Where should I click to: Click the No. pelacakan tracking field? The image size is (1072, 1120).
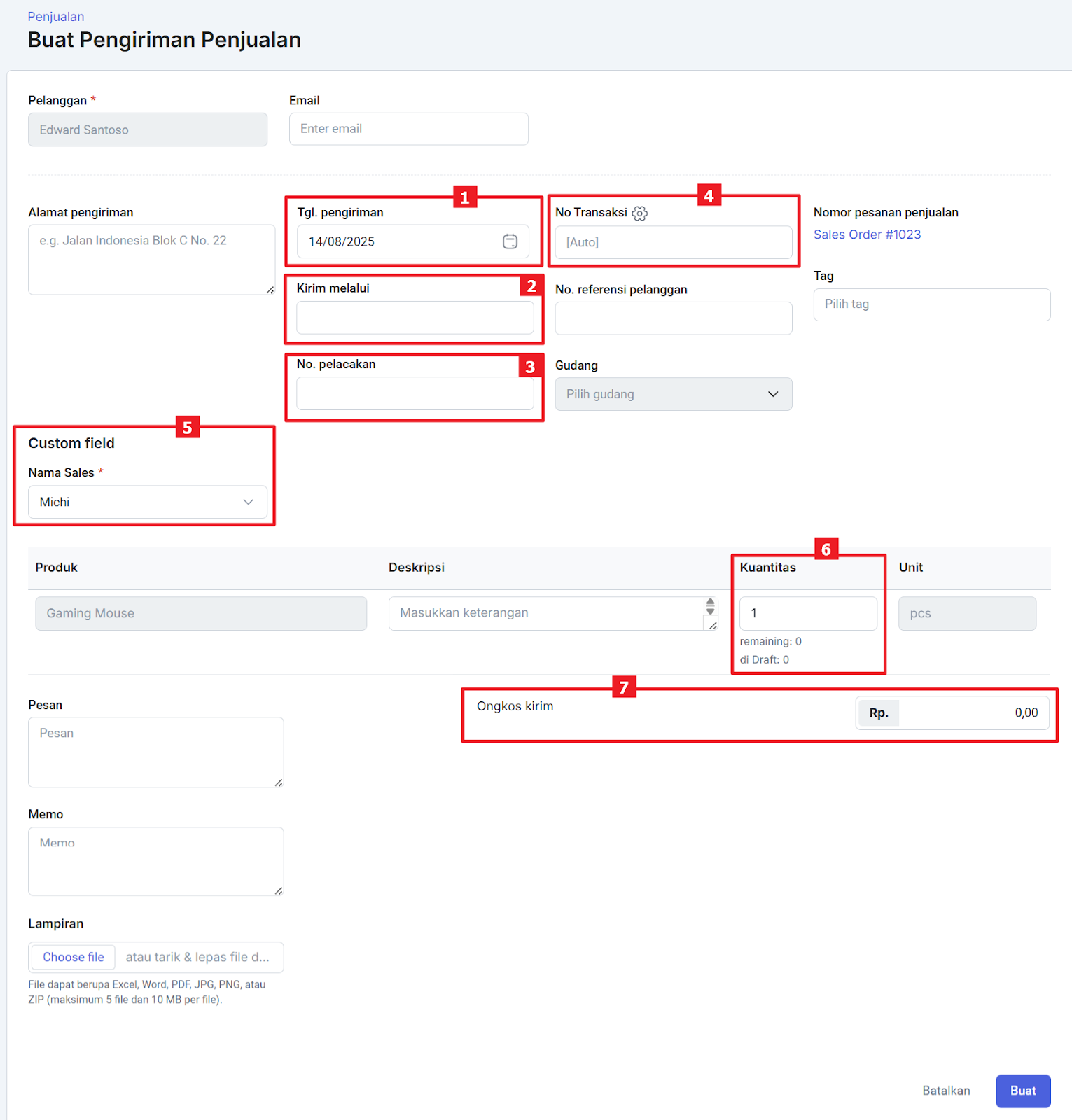point(415,394)
